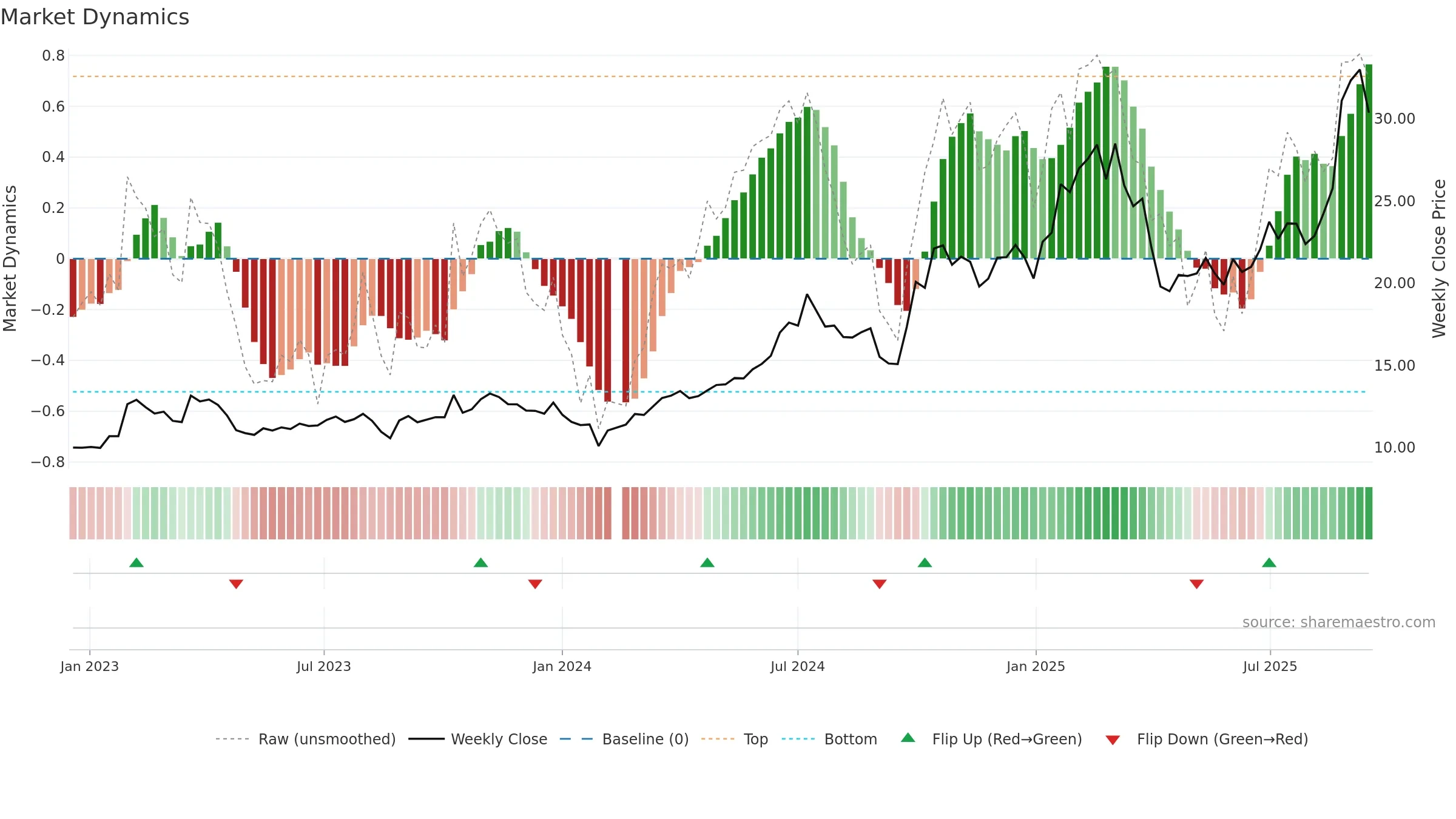Click the first green flip-up marker after Jan 2023
1456x819 pixels.
tap(136, 562)
